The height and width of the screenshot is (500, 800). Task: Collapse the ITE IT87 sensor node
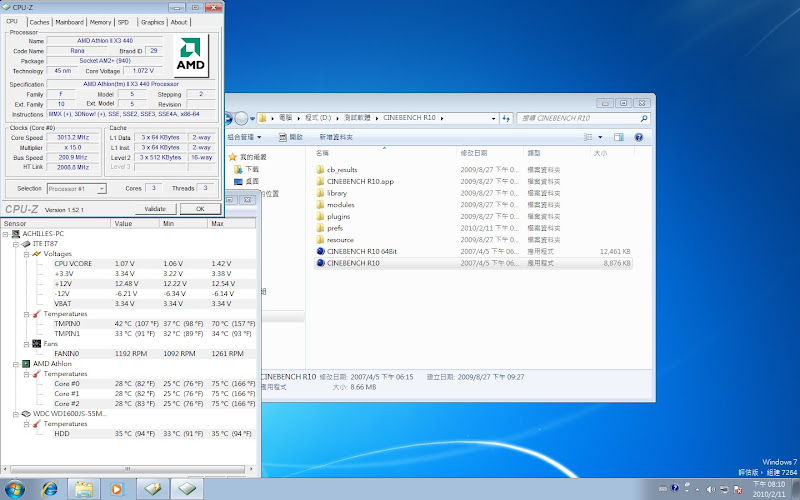point(16,244)
